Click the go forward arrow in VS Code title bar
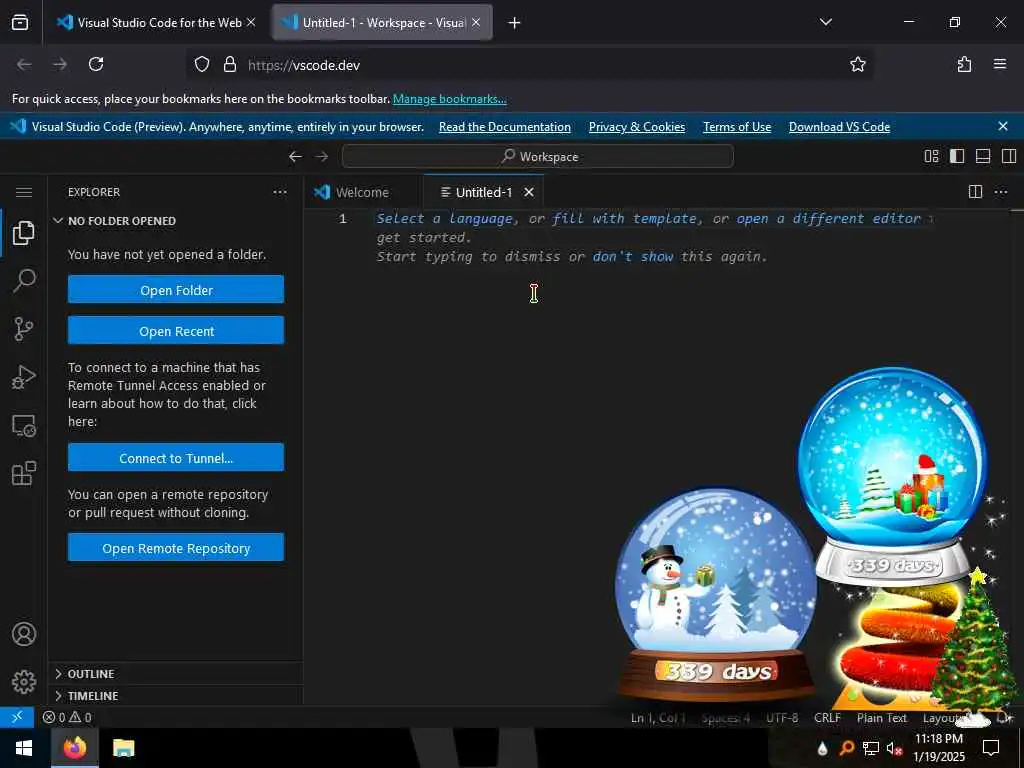This screenshot has width=1024, height=768. 322,156
